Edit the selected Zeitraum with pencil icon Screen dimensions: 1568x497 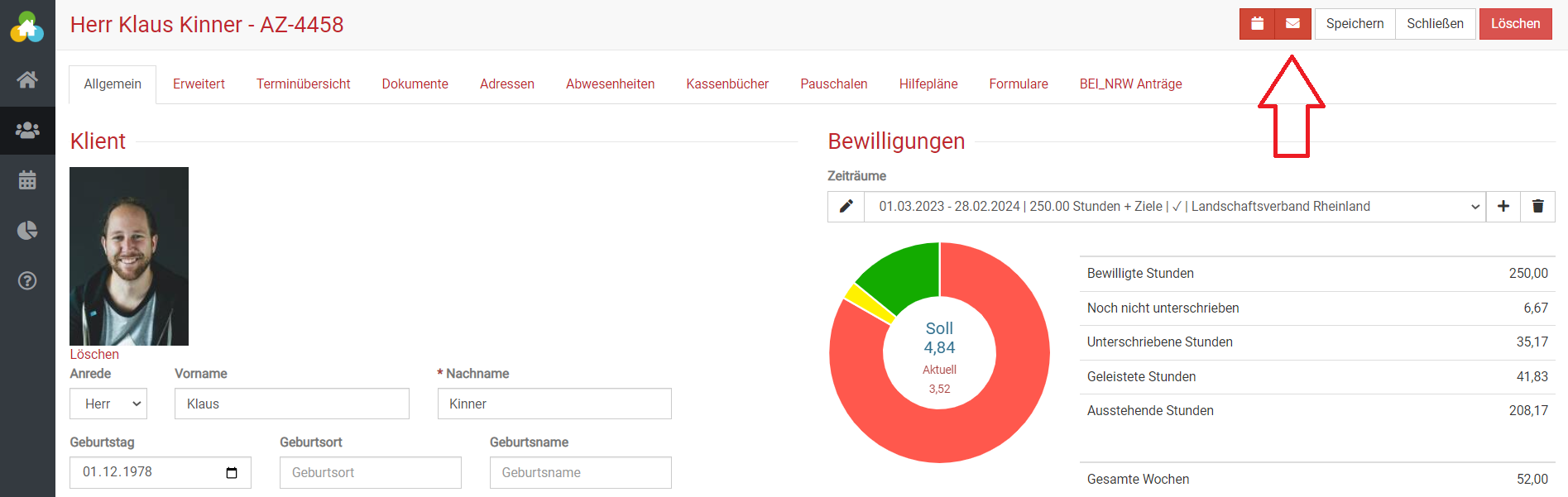846,207
